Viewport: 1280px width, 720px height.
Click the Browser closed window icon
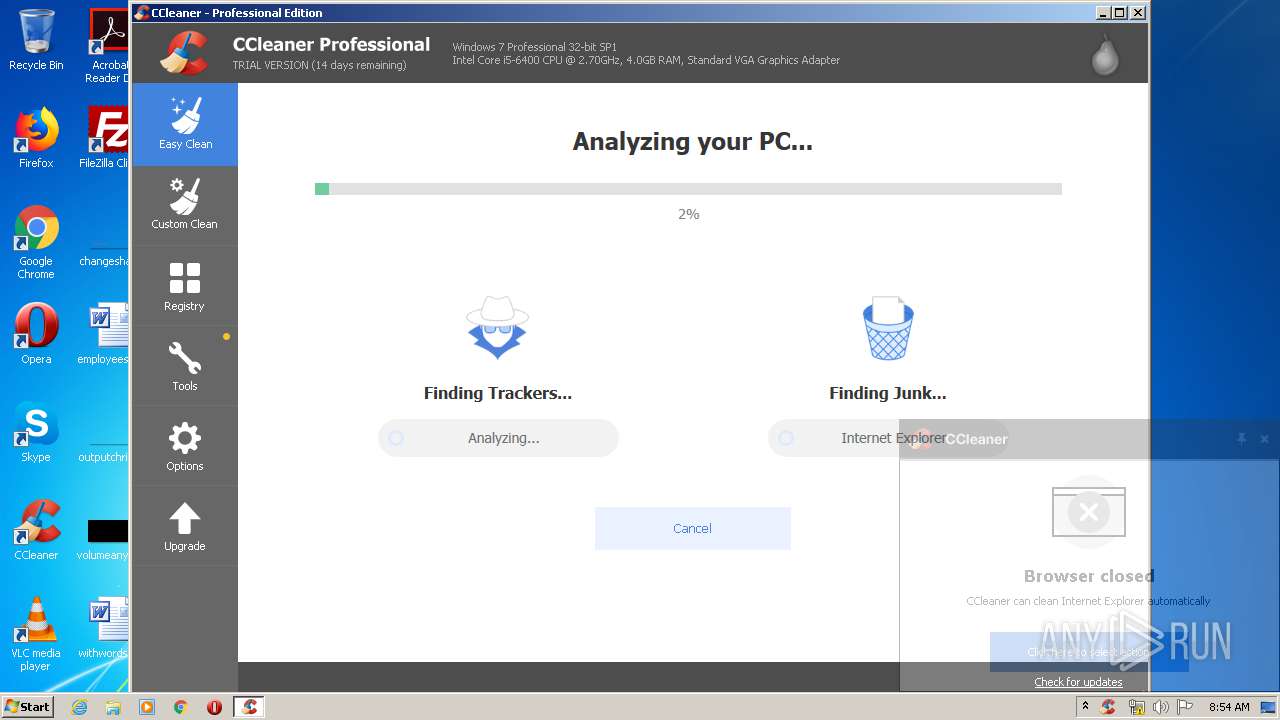click(x=1089, y=512)
